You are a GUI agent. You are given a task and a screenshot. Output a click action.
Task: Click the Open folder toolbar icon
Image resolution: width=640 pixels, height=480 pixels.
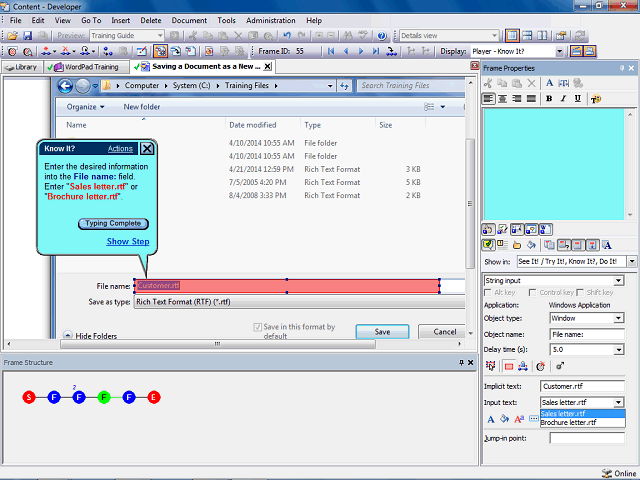12,36
